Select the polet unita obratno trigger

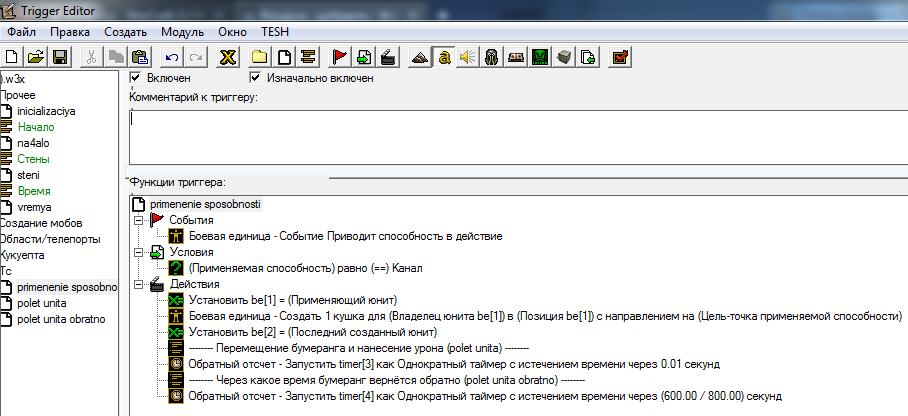click(61, 319)
